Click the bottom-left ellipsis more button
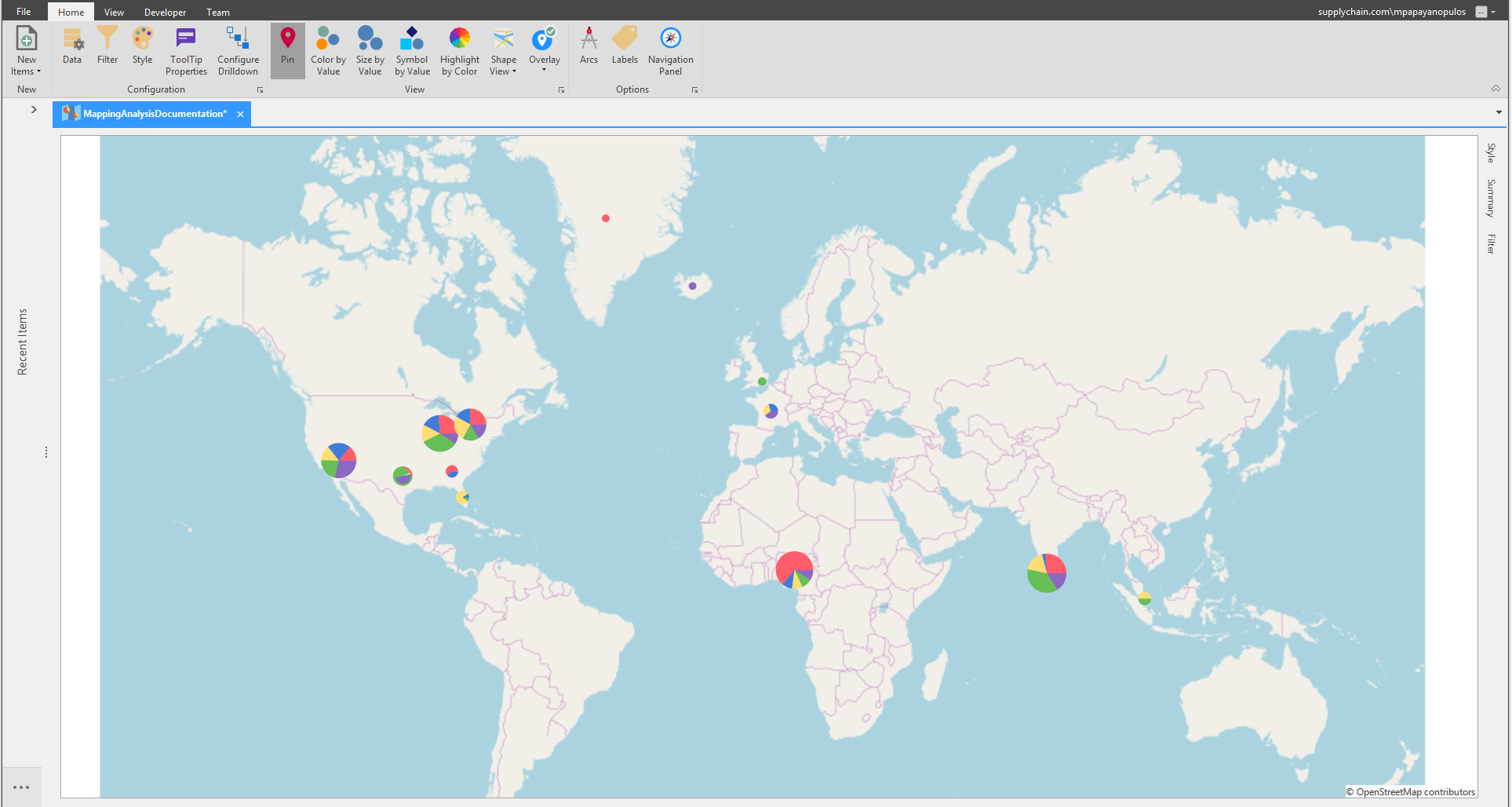Image resolution: width=1512 pixels, height=807 pixels. 21,787
